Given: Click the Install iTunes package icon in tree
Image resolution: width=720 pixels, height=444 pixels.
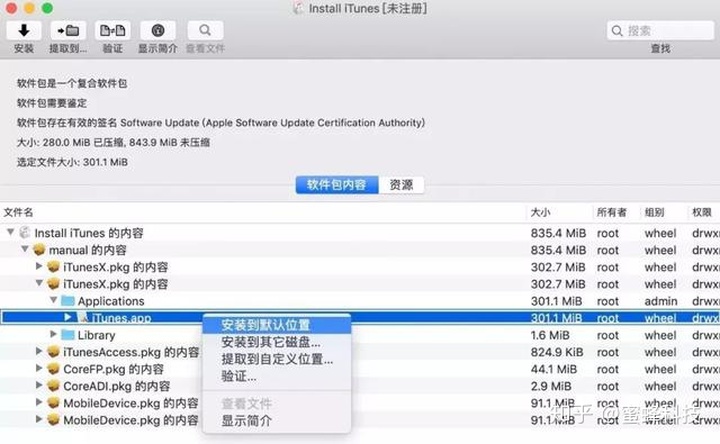Looking at the screenshot, I should tap(25, 233).
